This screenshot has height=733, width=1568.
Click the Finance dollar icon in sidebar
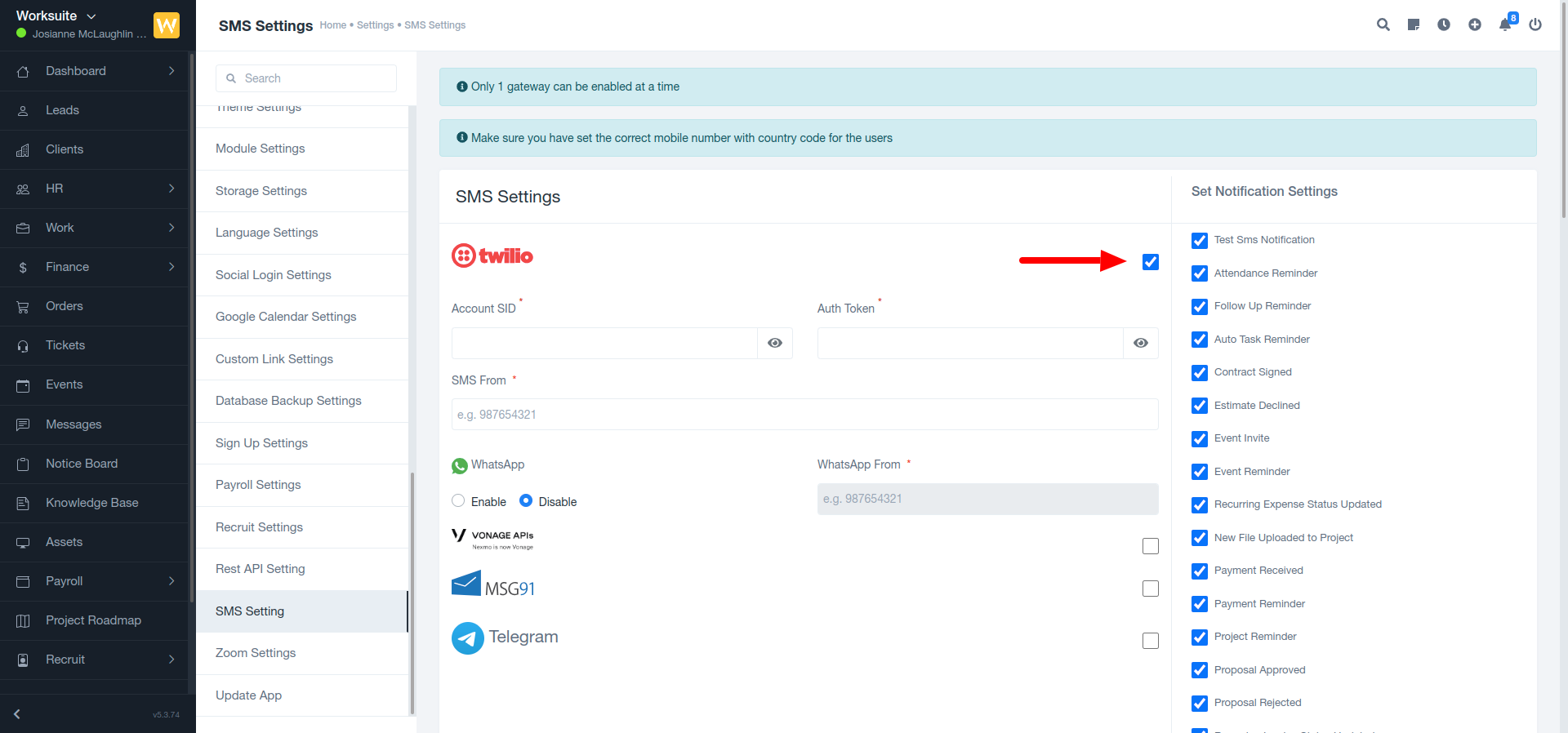click(23, 267)
